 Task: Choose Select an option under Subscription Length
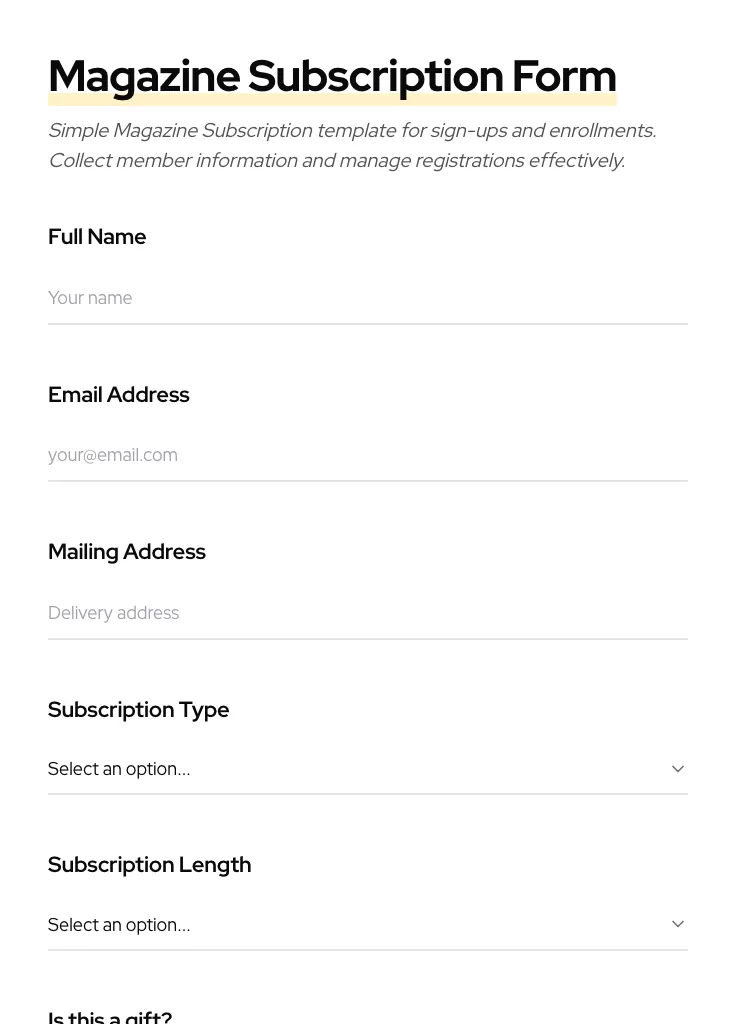click(x=119, y=924)
